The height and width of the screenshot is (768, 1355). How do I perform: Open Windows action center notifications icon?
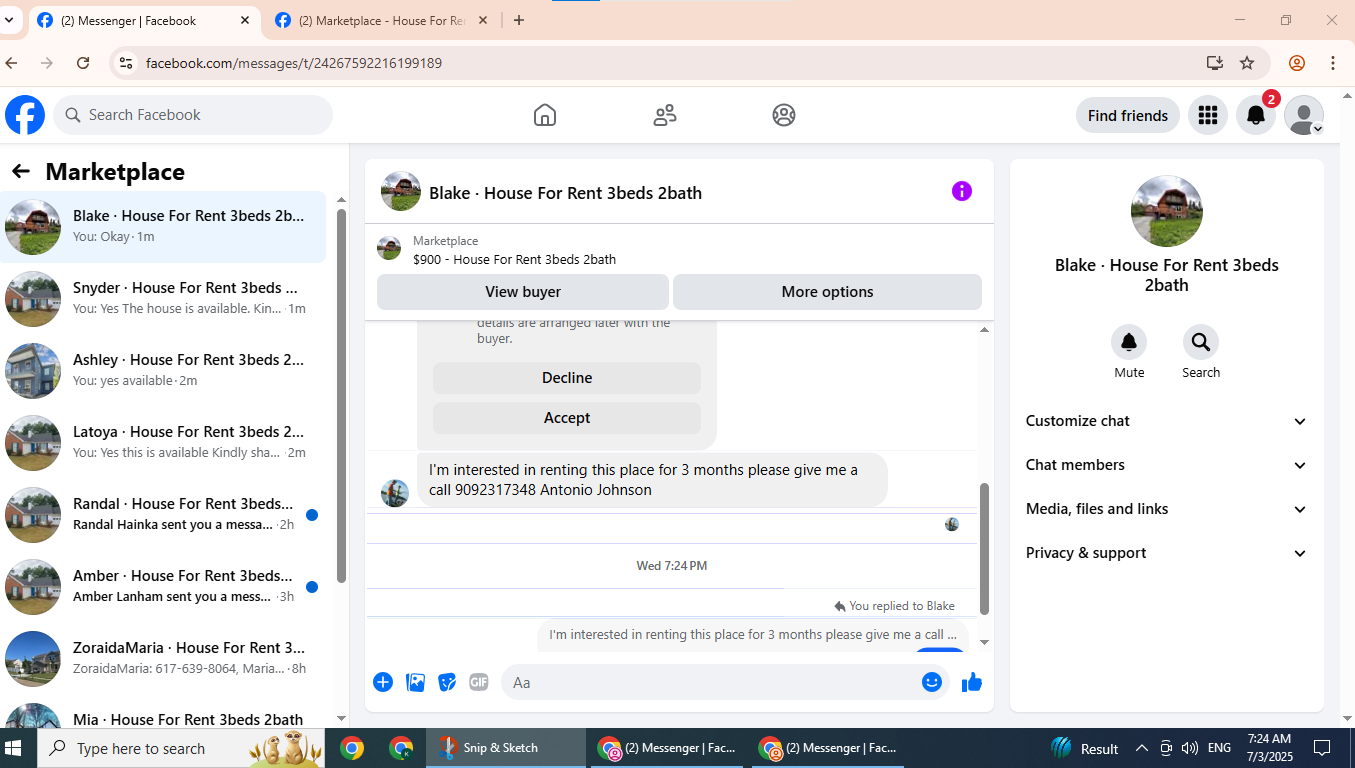point(1322,748)
